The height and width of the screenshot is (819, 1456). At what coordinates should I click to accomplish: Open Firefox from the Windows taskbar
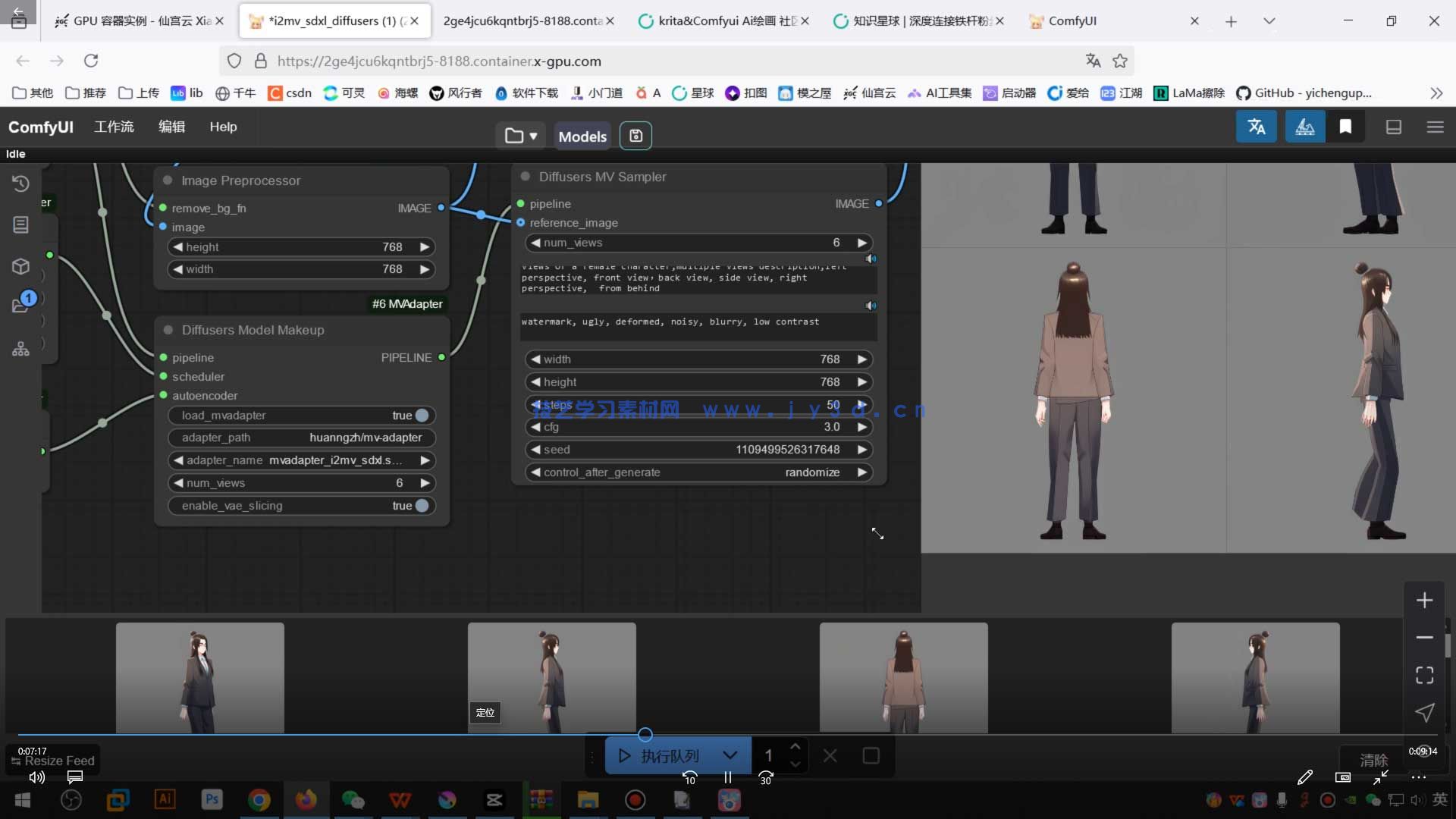point(306,799)
